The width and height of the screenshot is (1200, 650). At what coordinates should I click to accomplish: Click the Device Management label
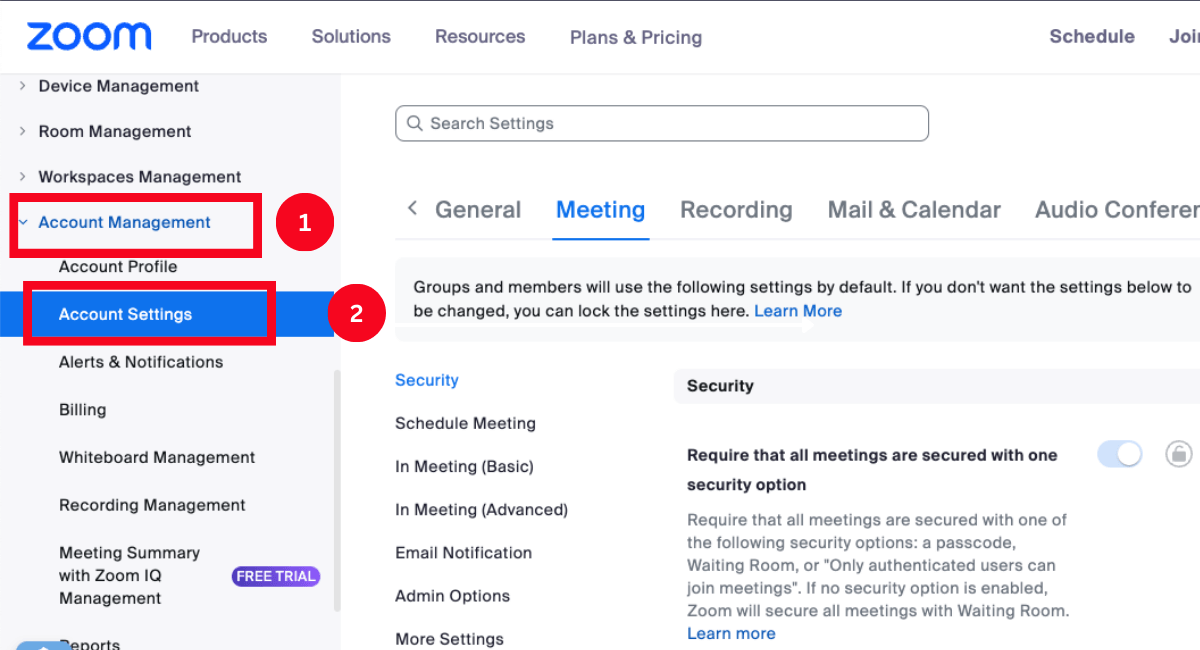point(118,86)
